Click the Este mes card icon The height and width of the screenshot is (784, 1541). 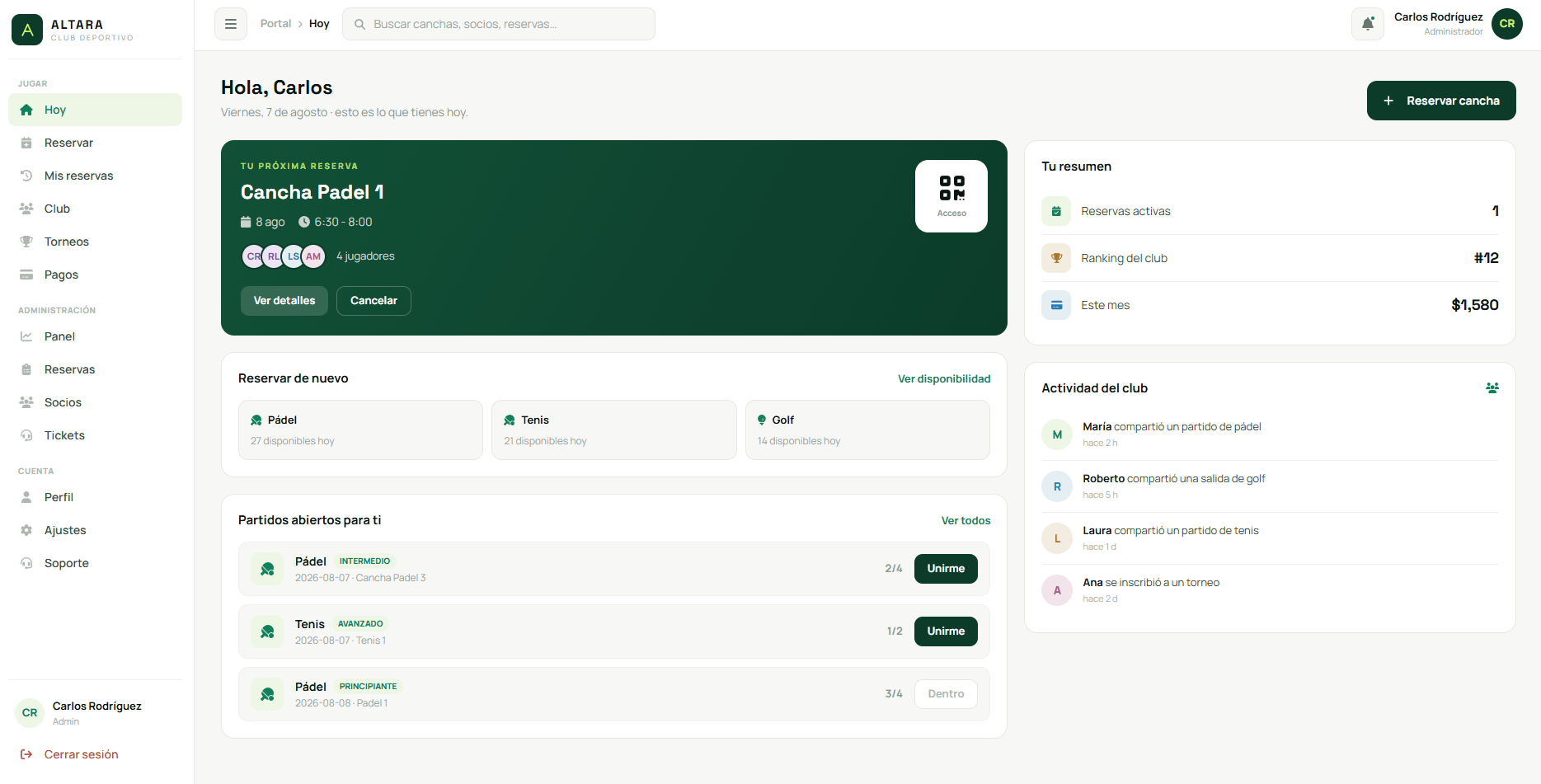pyautogui.click(x=1056, y=305)
